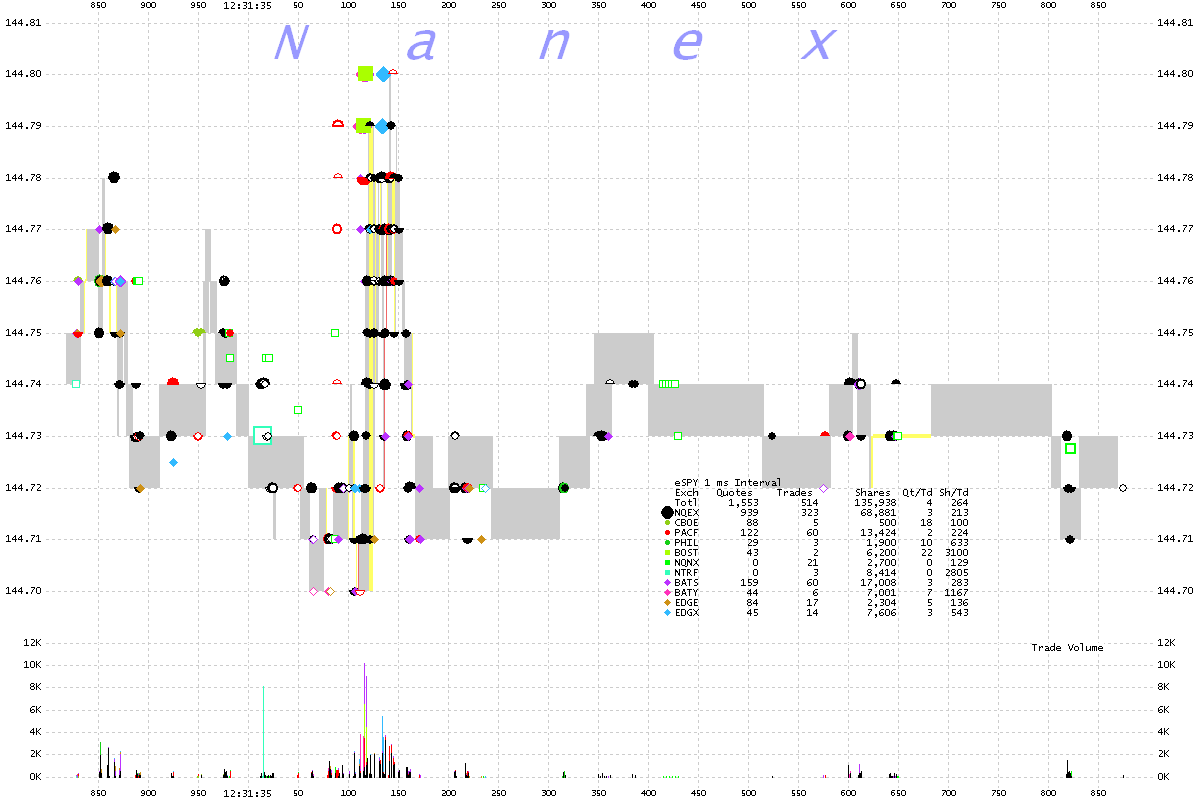This screenshot has height=800, width=1200.
Task: Click the EDGX blue diamond legend marker
Action: (x=666, y=613)
